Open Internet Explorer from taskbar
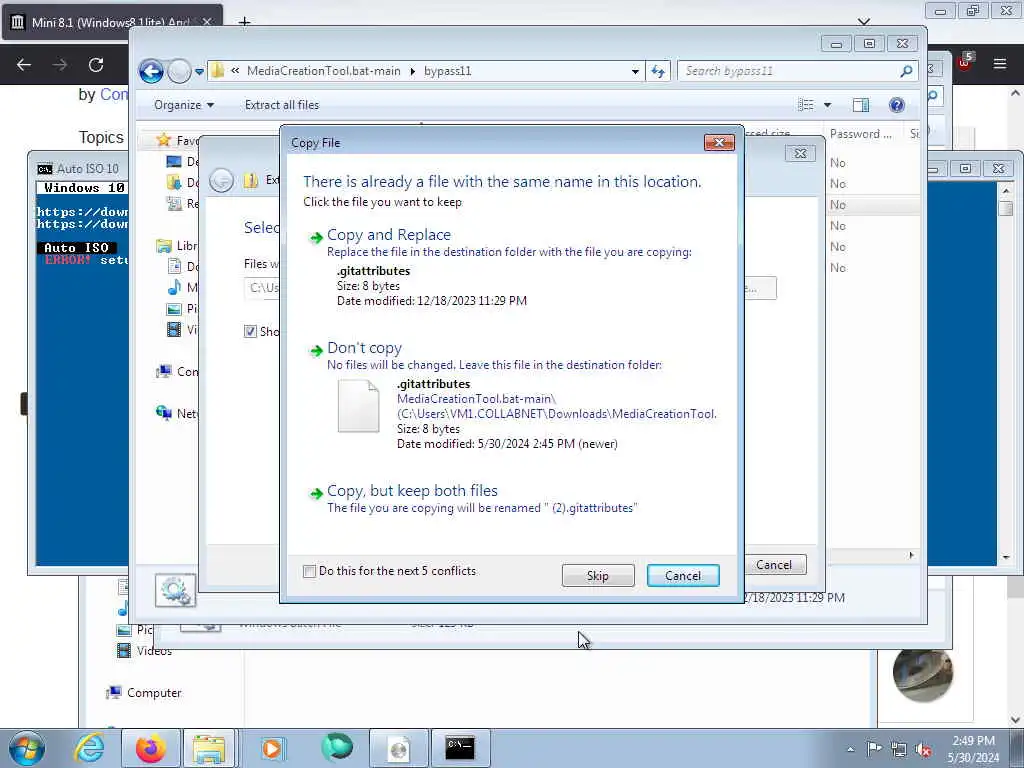This screenshot has height=768, width=1024. coord(89,748)
